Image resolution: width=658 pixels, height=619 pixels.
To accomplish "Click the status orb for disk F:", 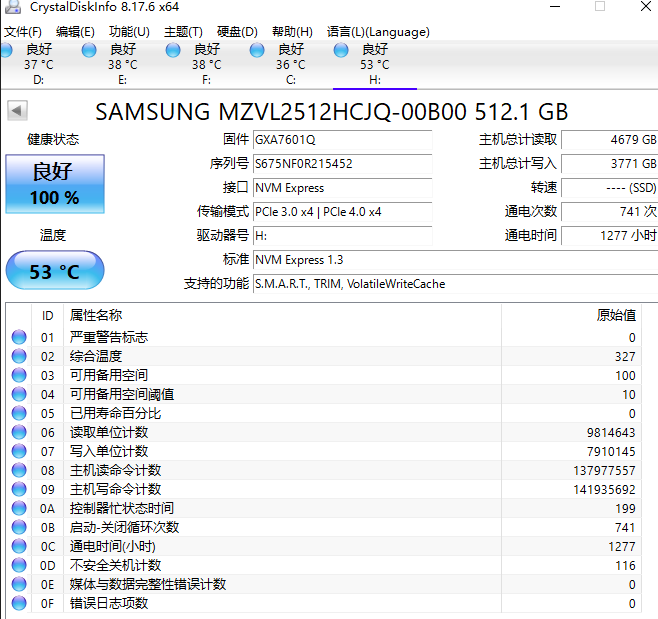I will pos(172,50).
